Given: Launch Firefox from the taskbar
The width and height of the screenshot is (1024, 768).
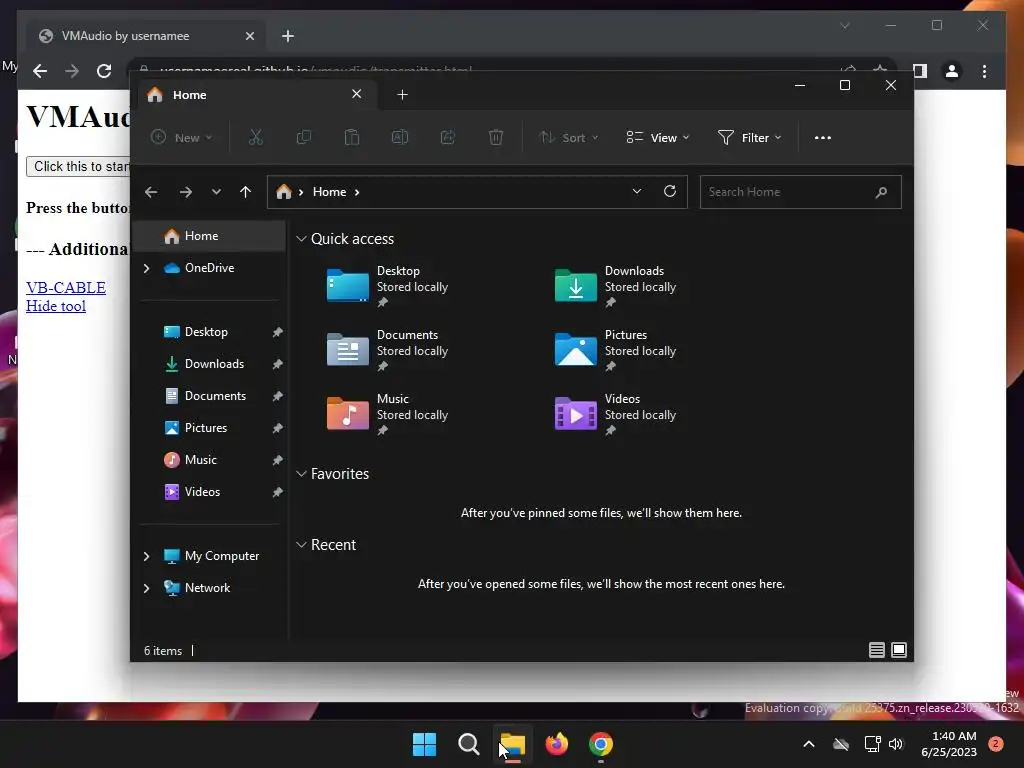Looking at the screenshot, I should pyautogui.click(x=556, y=744).
